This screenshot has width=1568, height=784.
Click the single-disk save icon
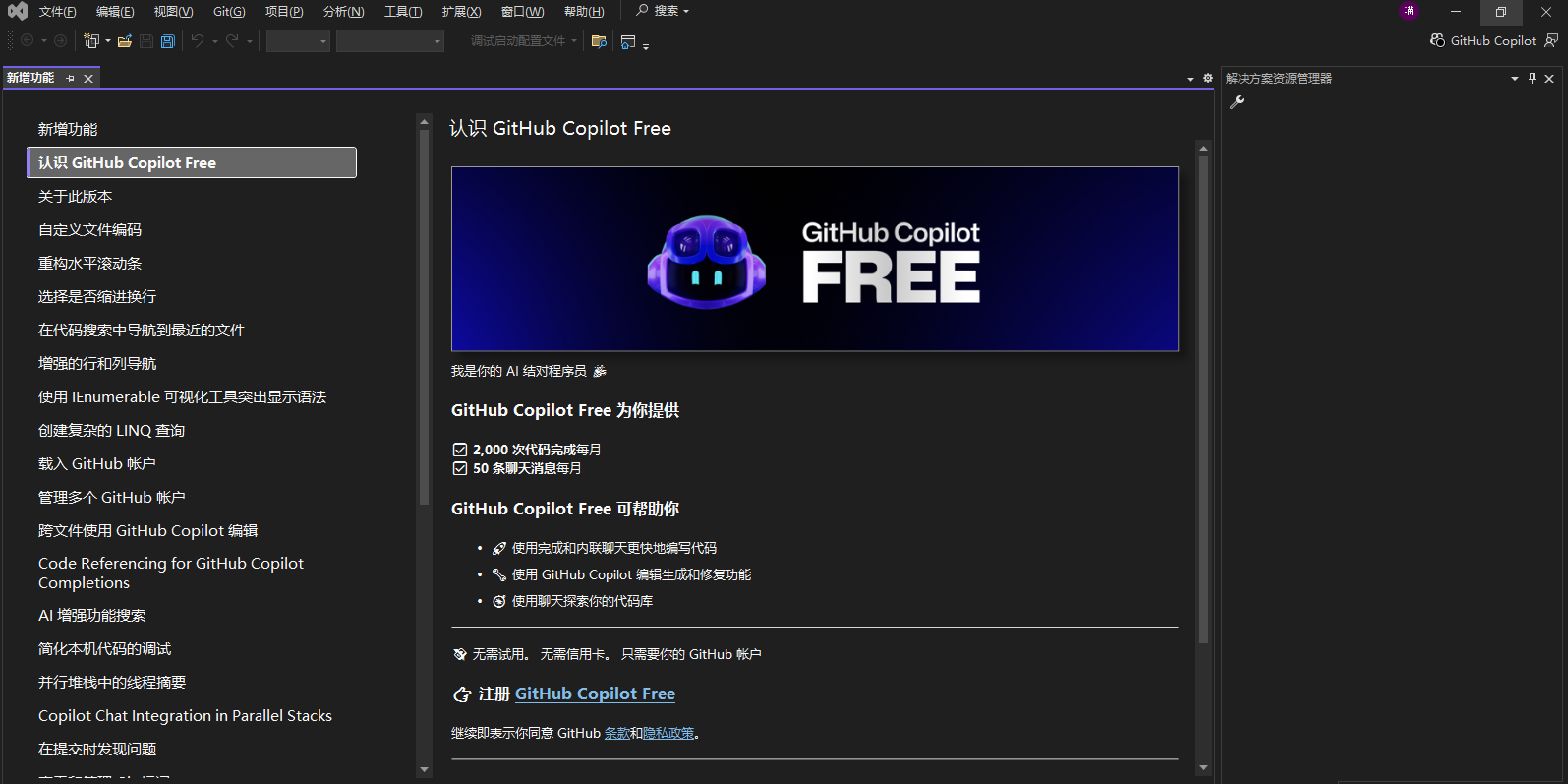pos(146,41)
